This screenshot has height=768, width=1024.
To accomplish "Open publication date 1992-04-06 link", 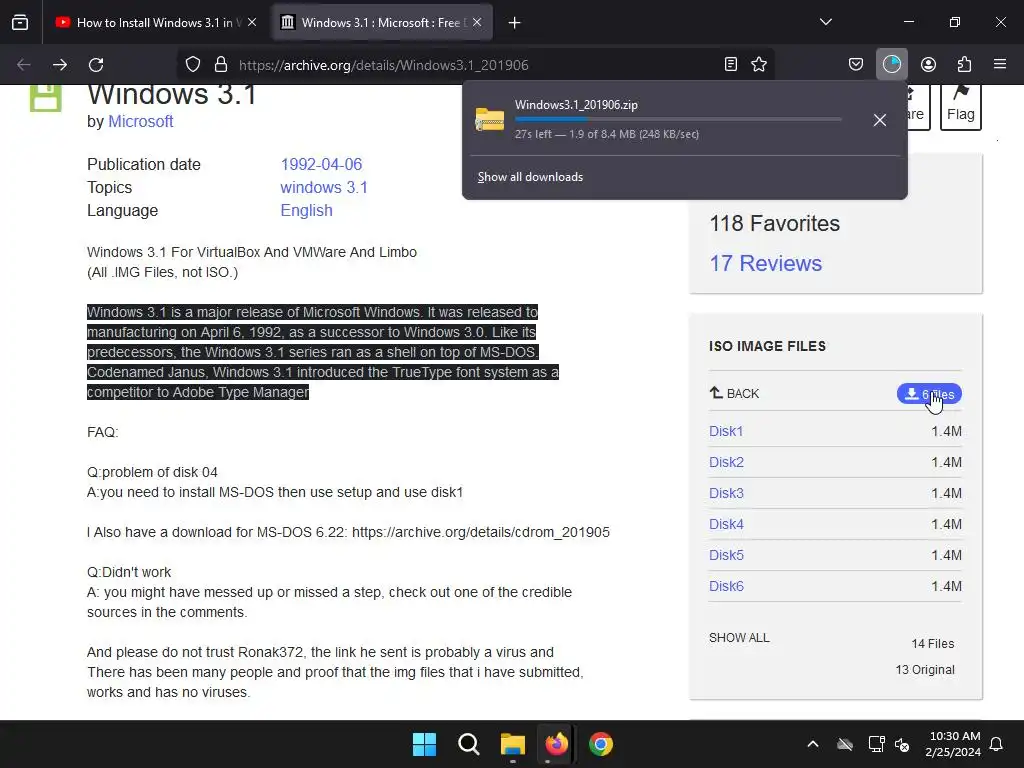I will (x=321, y=165).
